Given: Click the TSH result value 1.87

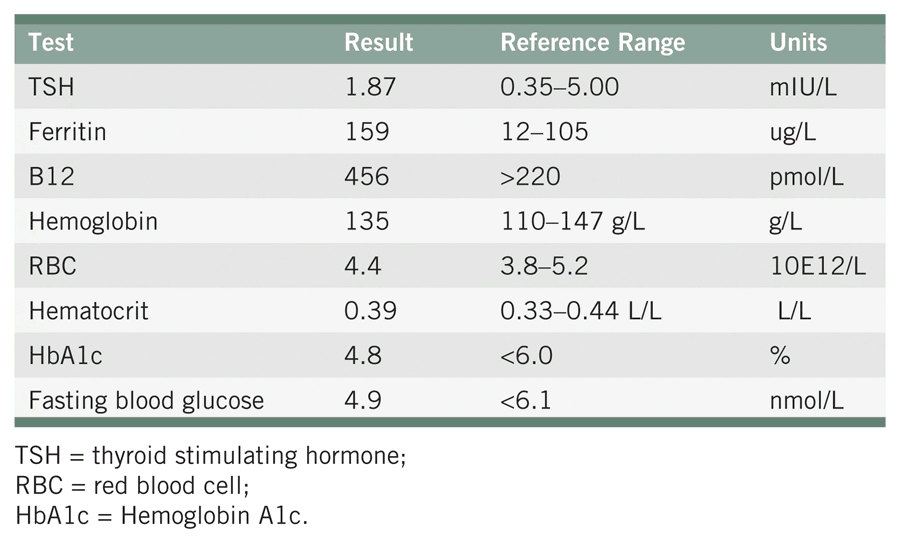Looking at the screenshot, I should tap(370, 87).
